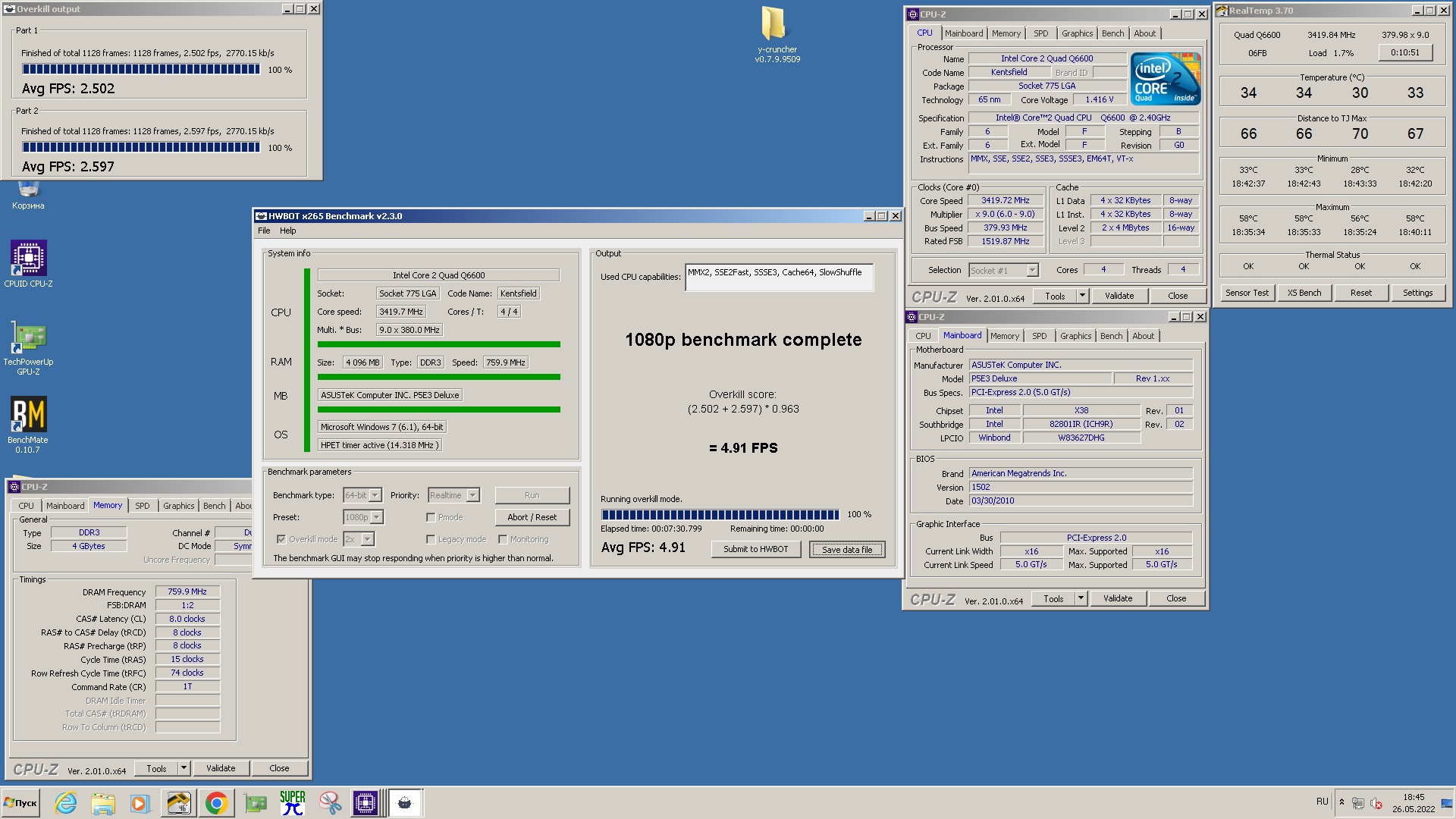Click the RU language indicator

1323,802
